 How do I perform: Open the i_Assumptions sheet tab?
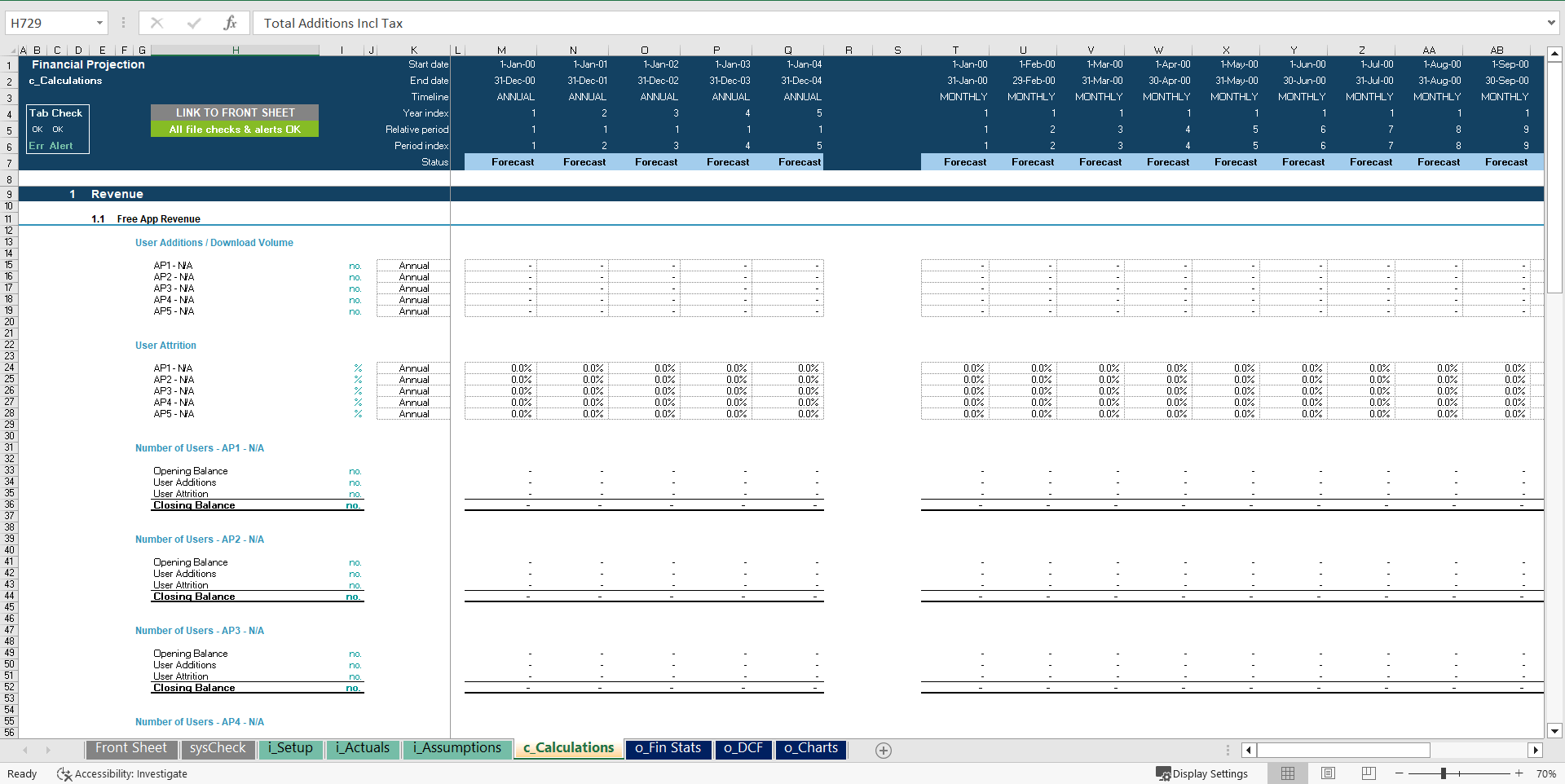[456, 748]
